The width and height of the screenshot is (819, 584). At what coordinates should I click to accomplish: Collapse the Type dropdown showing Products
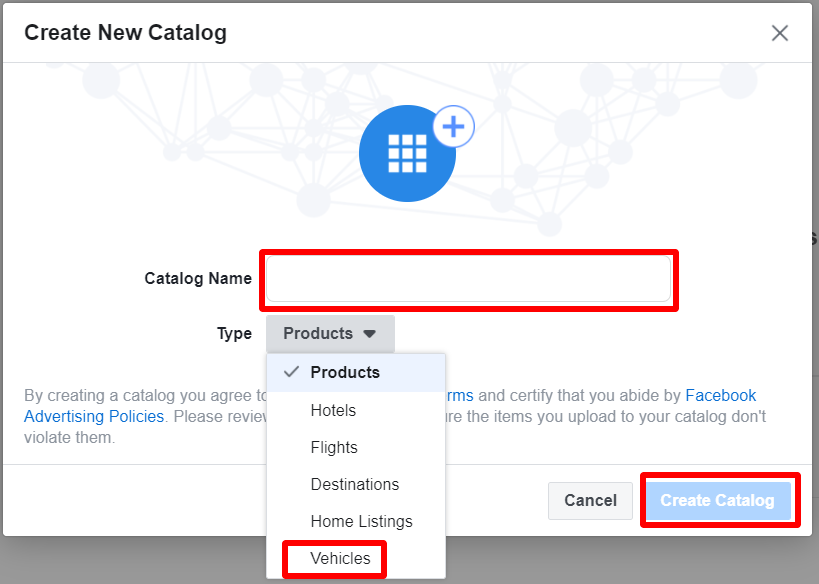click(330, 333)
